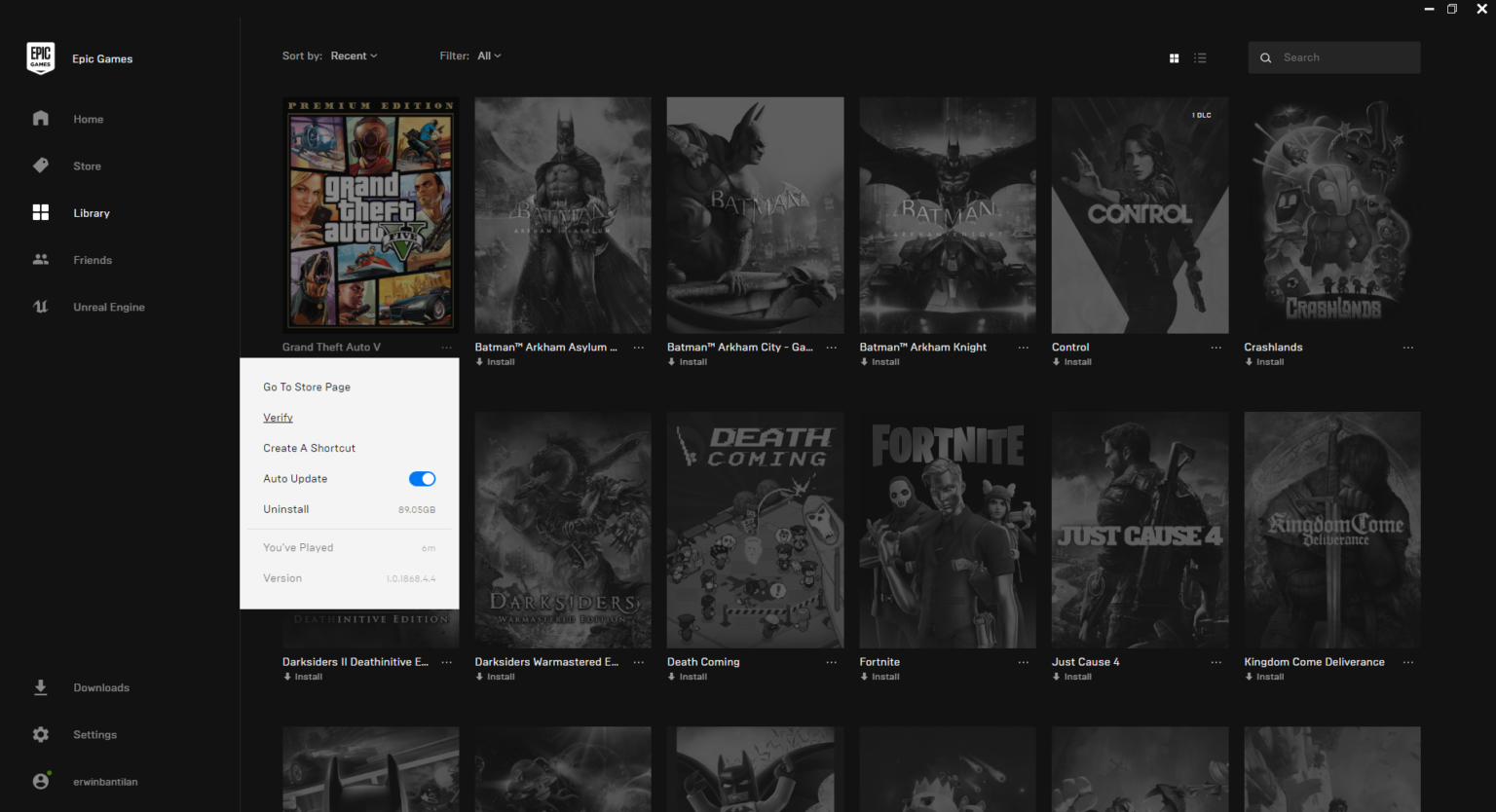The width and height of the screenshot is (1496, 812).
Task: Click the Epic Games logo icon
Action: (40, 57)
